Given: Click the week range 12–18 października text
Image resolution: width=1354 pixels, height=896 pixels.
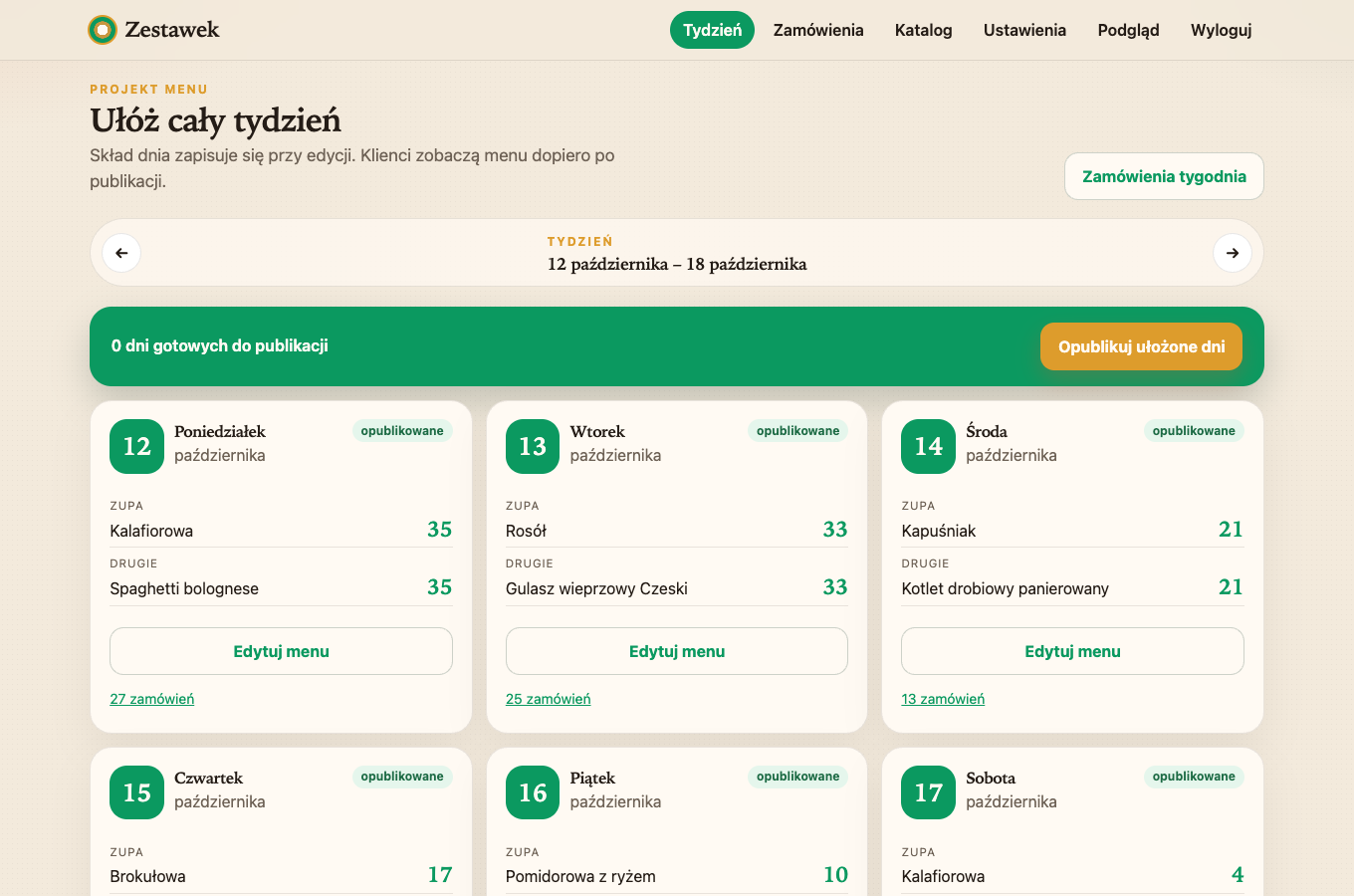Looking at the screenshot, I should [x=677, y=264].
